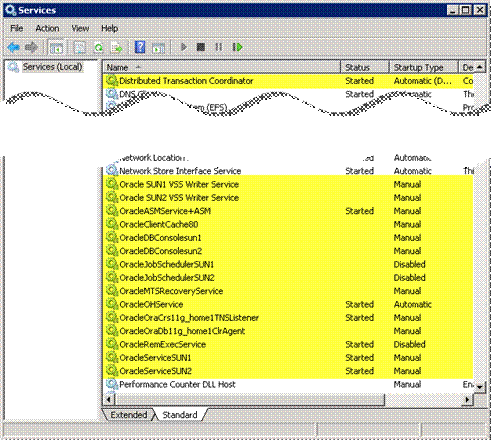Click gear icon of Distributed Transaction Coordinator
The height and width of the screenshot is (440, 491).
click(112, 81)
